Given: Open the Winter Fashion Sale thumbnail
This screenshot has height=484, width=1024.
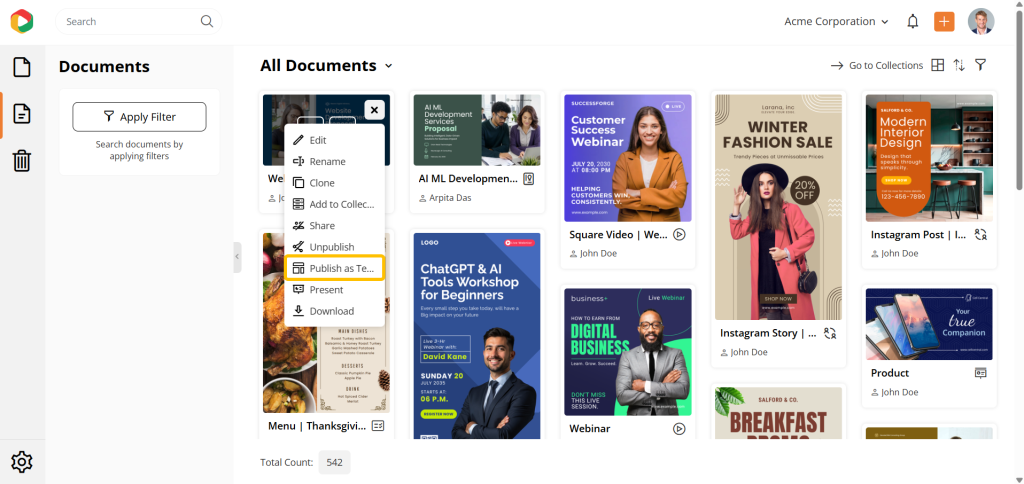Looking at the screenshot, I should [778, 204].
